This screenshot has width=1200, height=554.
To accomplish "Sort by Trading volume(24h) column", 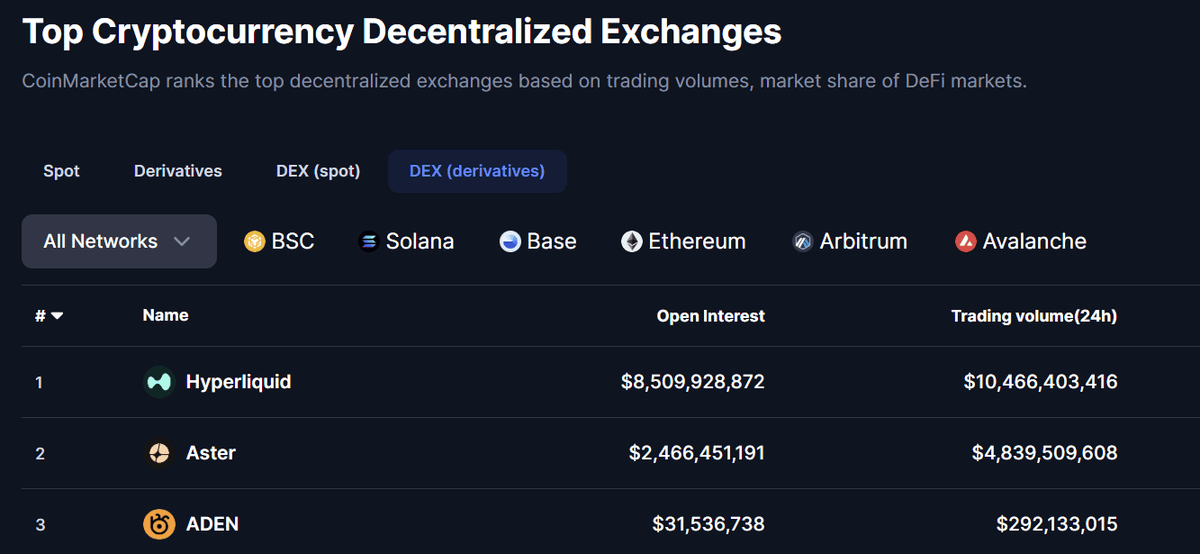I will (x=1034, y=316).
